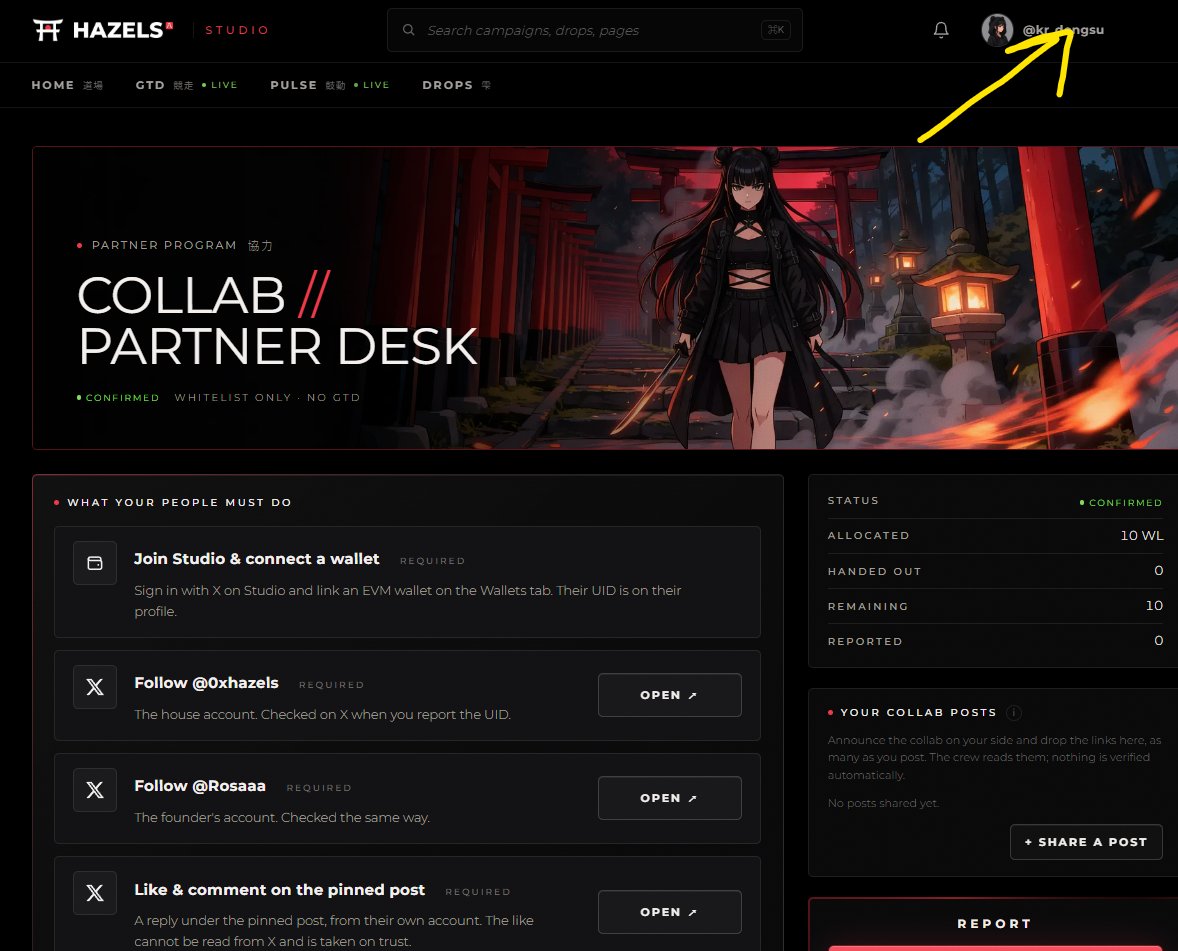The height and width of the screenshot is (951, 1178).
Task: Click 'The founder's account. Checked the same way.'
Action: pos(282,817)
